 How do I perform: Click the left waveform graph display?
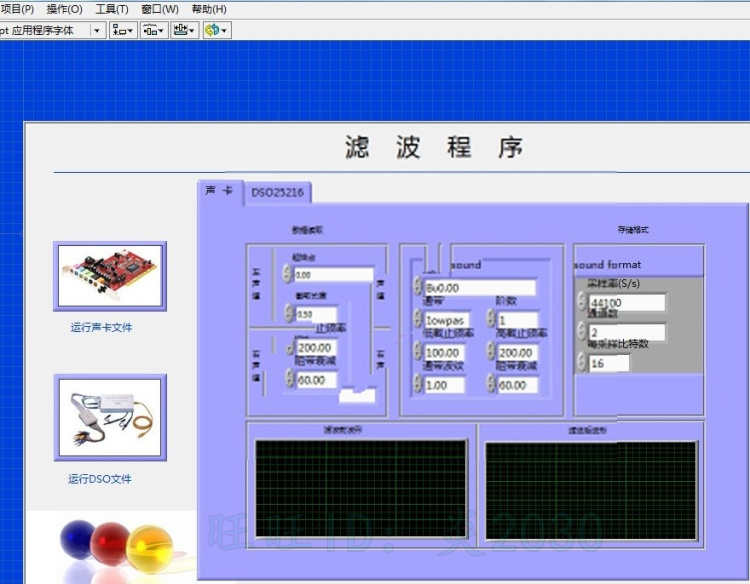[x=361, y=489]
